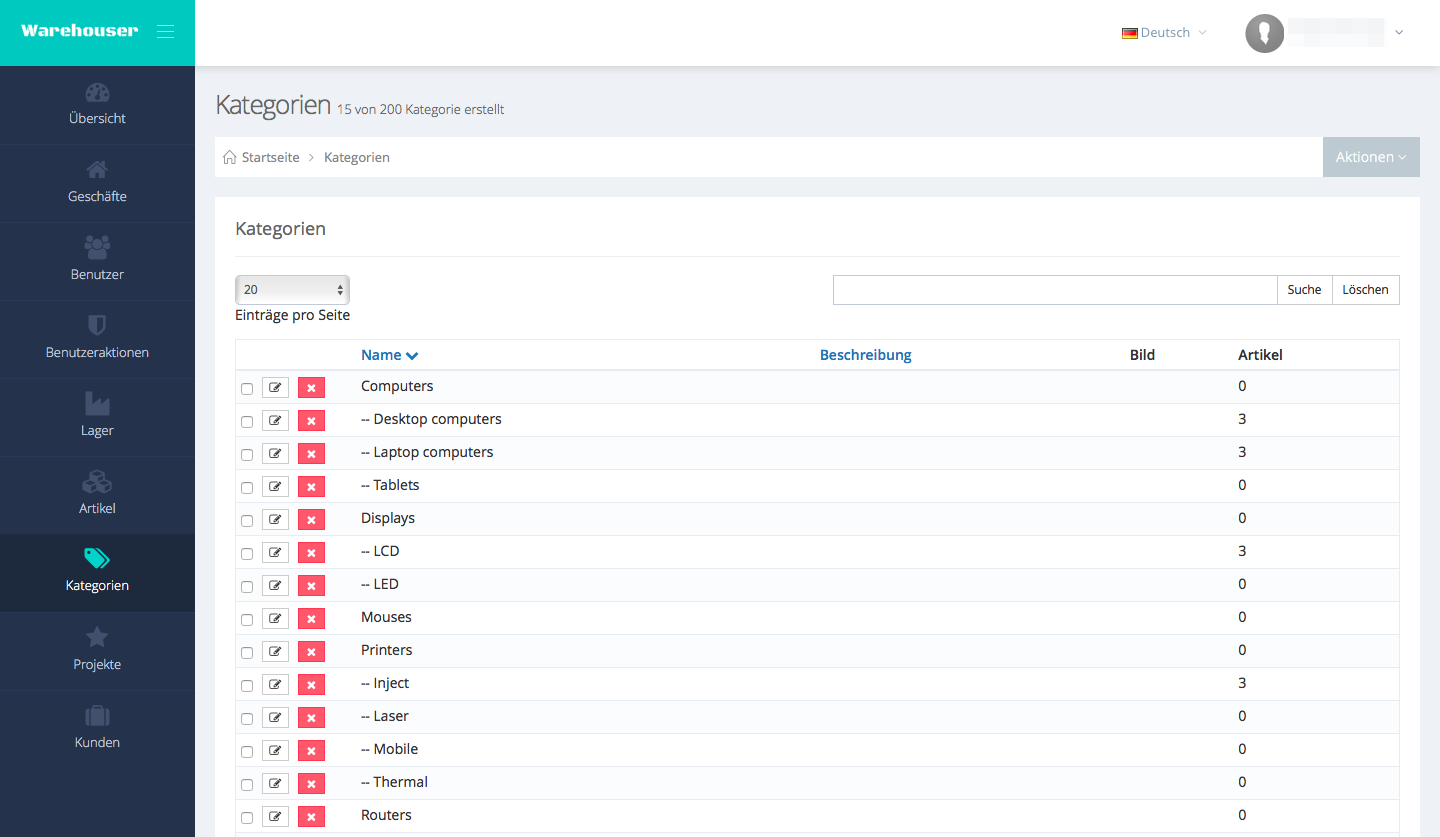Open the Übersicht dashboard icon

(97, 93)
